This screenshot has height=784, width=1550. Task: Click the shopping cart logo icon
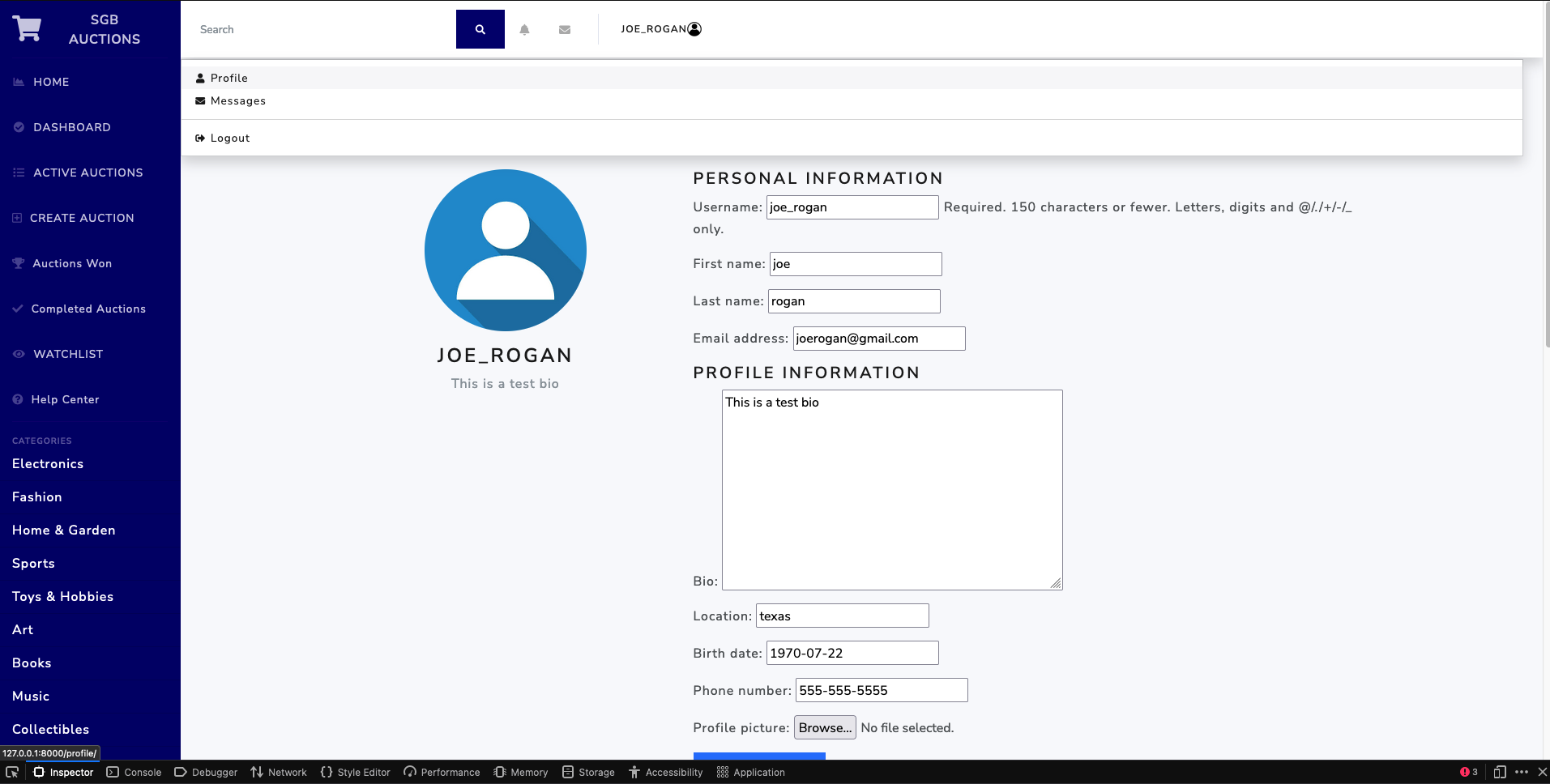point(27,29)
